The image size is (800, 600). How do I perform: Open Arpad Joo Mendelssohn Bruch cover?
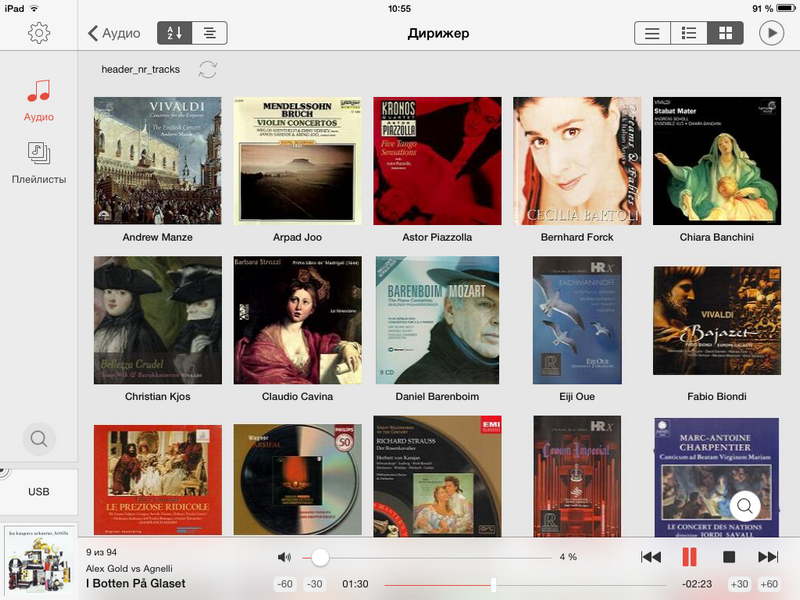pyautogui.click(x=297, y=161)
